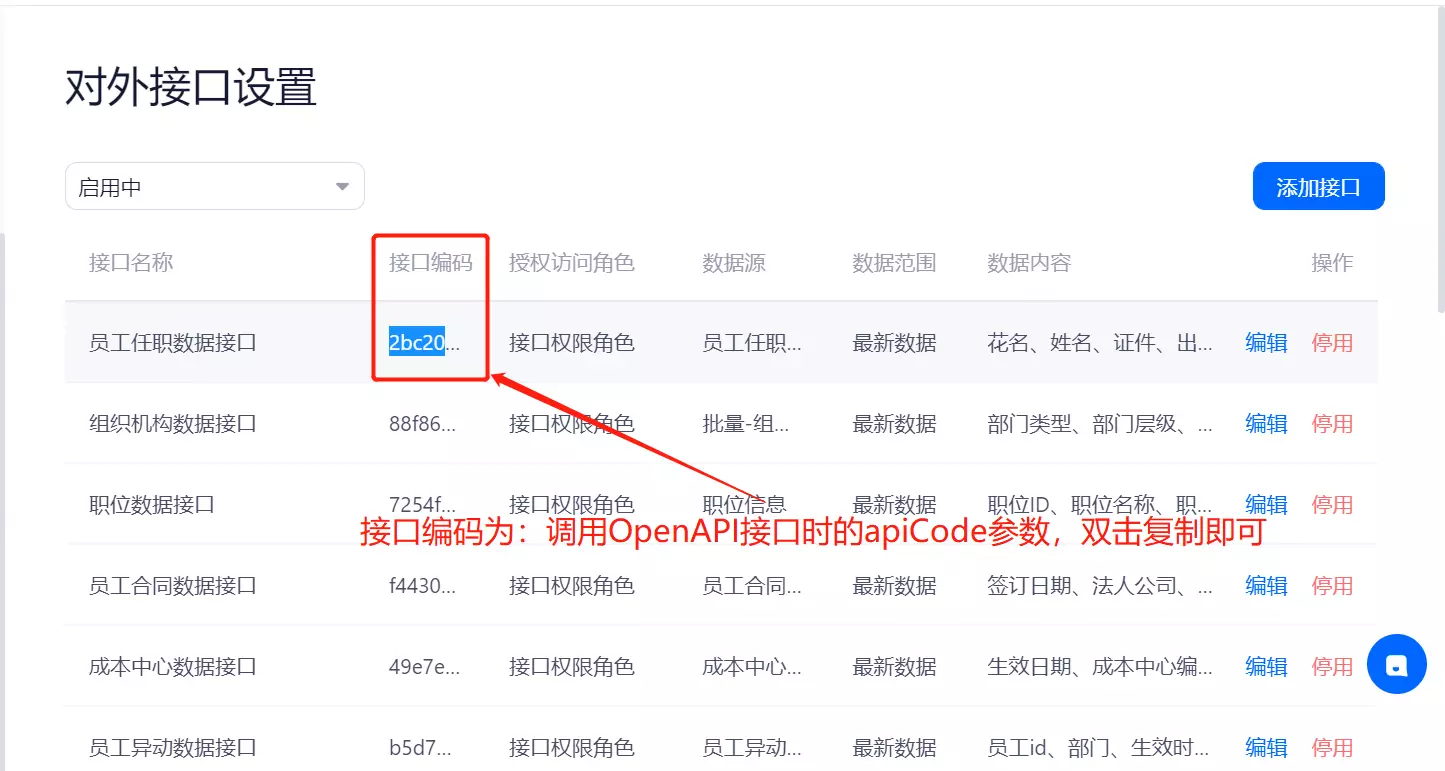Click the 授权访问角色 column header
The width and height of the screenshot is (1445, 771).
pos(572,263)
